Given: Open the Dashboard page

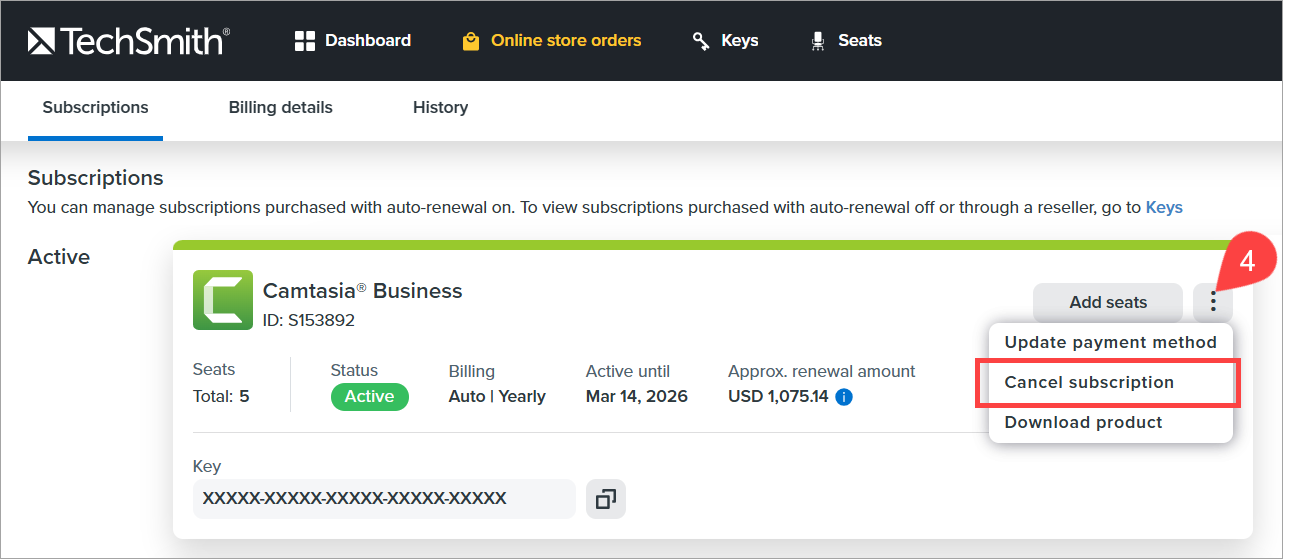Looking at the screenshot, I should click(353, 41).
